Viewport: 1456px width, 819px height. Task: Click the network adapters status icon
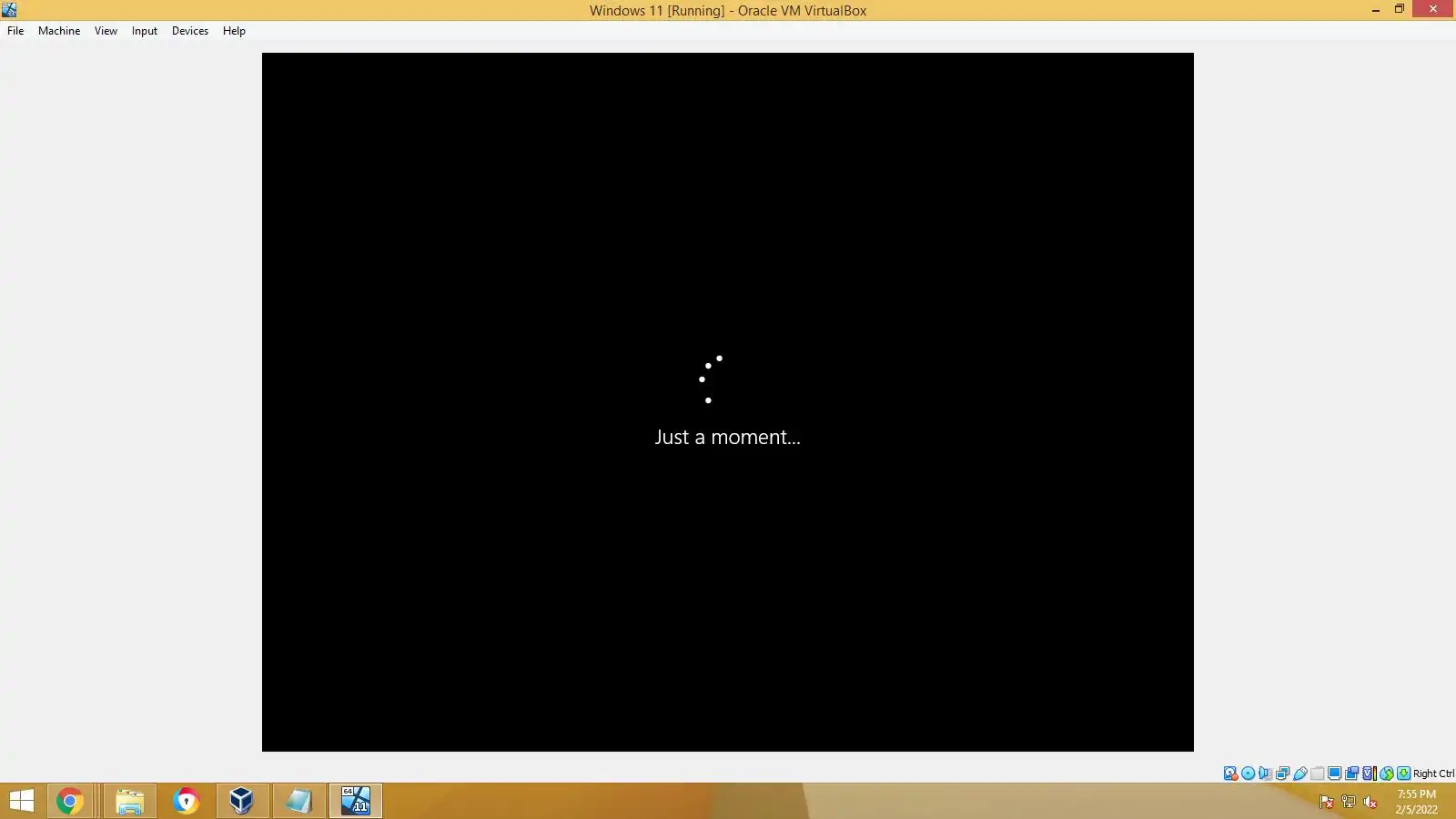[1283, 773]
